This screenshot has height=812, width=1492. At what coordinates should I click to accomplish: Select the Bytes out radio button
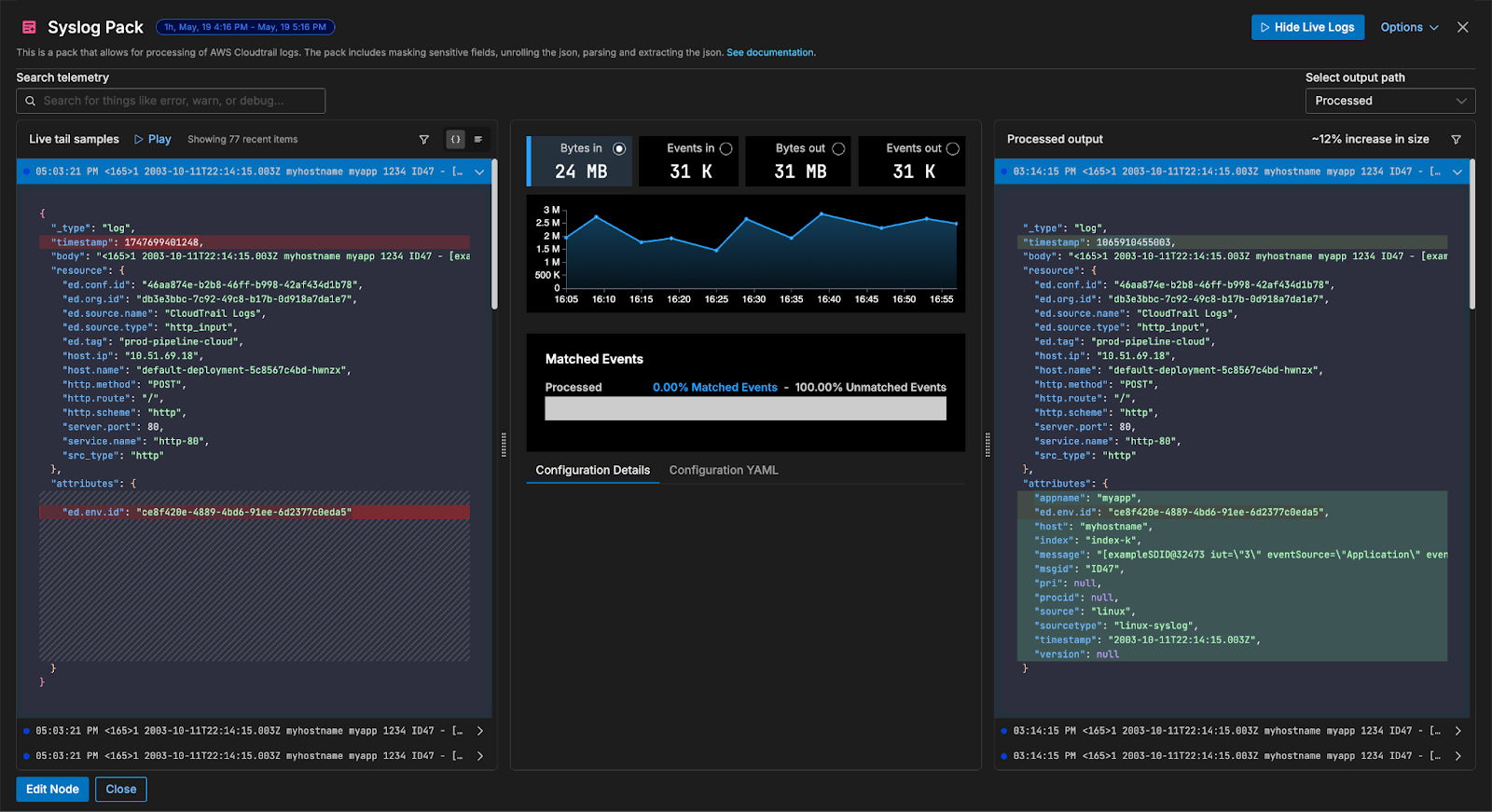click(838, 149)
